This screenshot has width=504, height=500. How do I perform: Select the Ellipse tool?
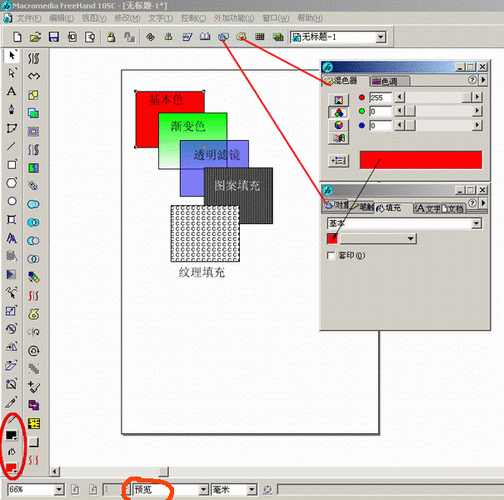coord(12,201)
